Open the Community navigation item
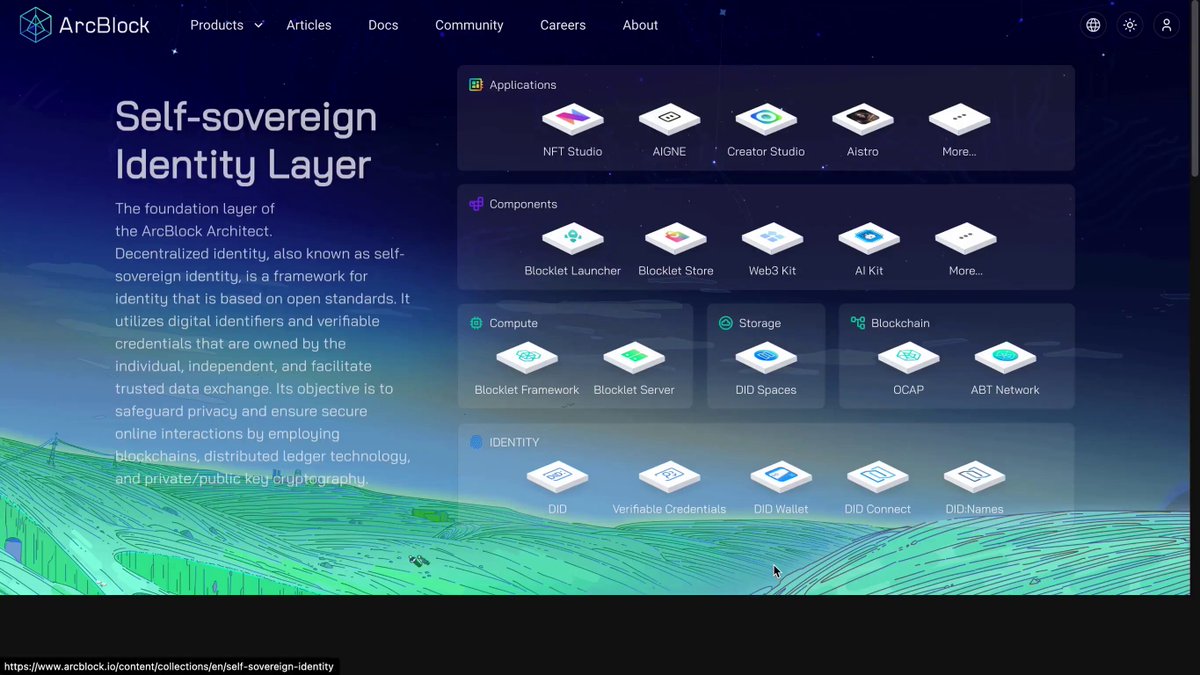Image resolution: width=1200 pixels, height=675 pixels. (x=469, y=25)
